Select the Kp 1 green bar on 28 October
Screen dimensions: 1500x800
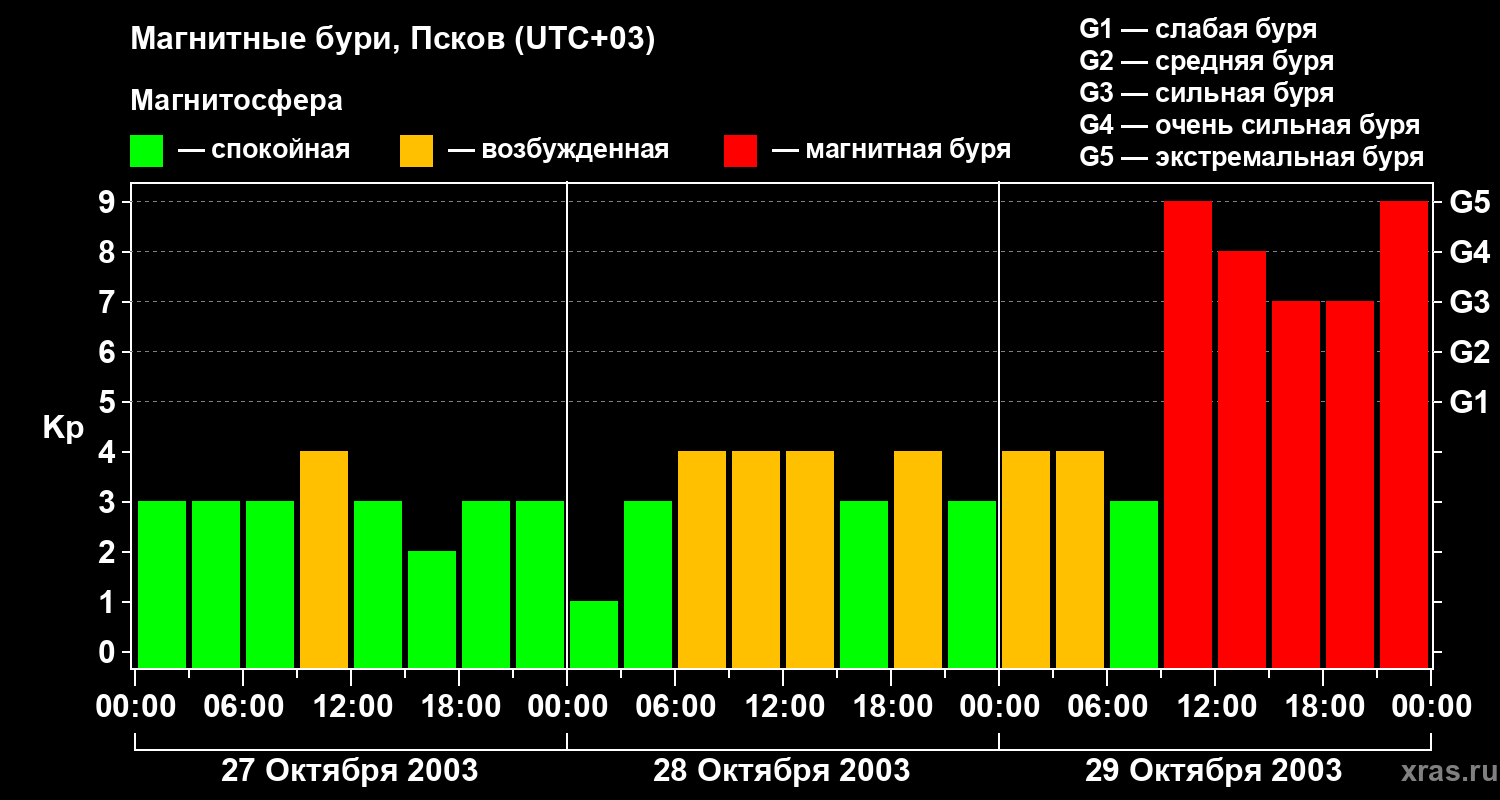(594, 634)
